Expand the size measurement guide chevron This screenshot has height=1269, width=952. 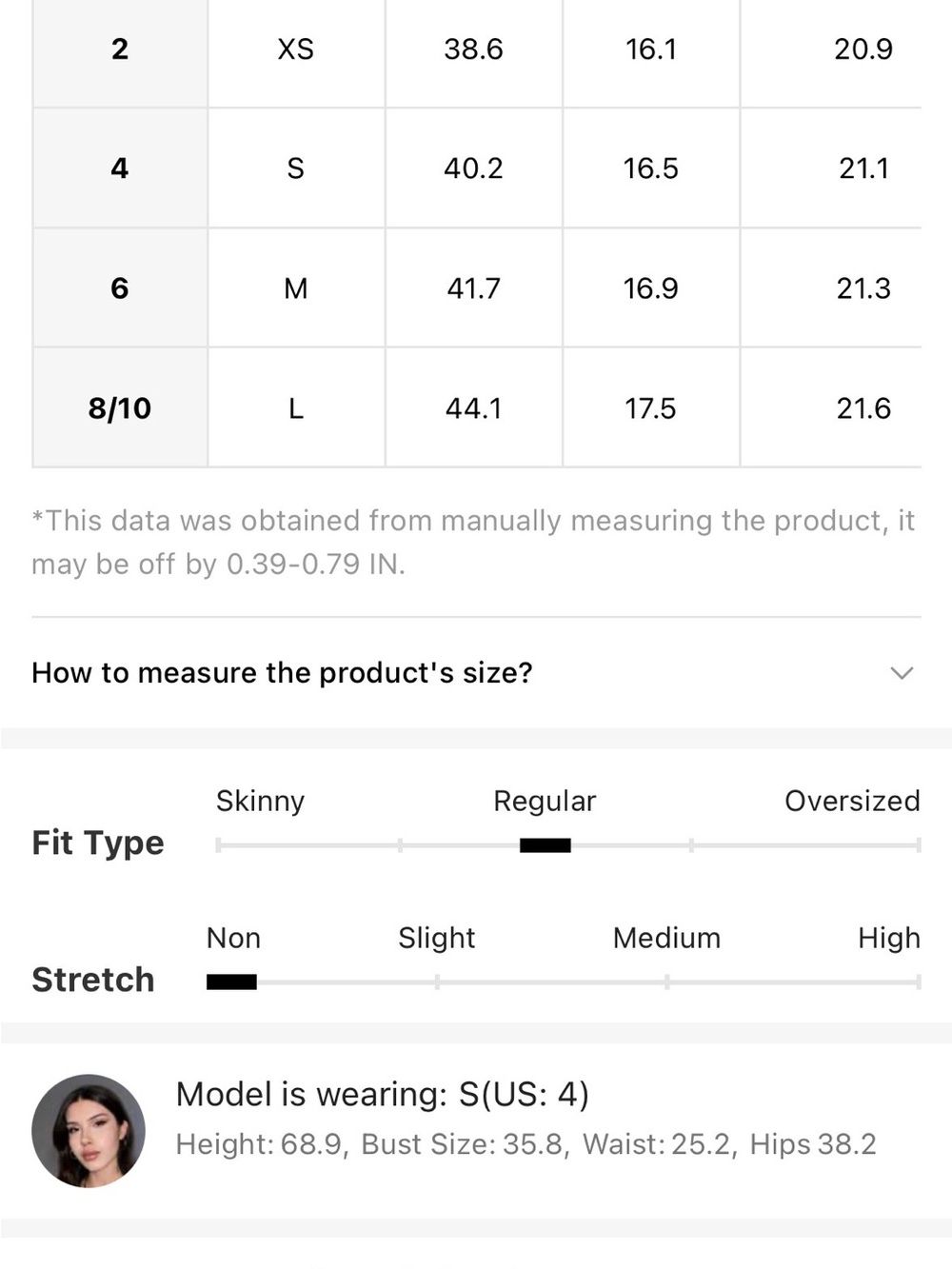tap(901, 673)
